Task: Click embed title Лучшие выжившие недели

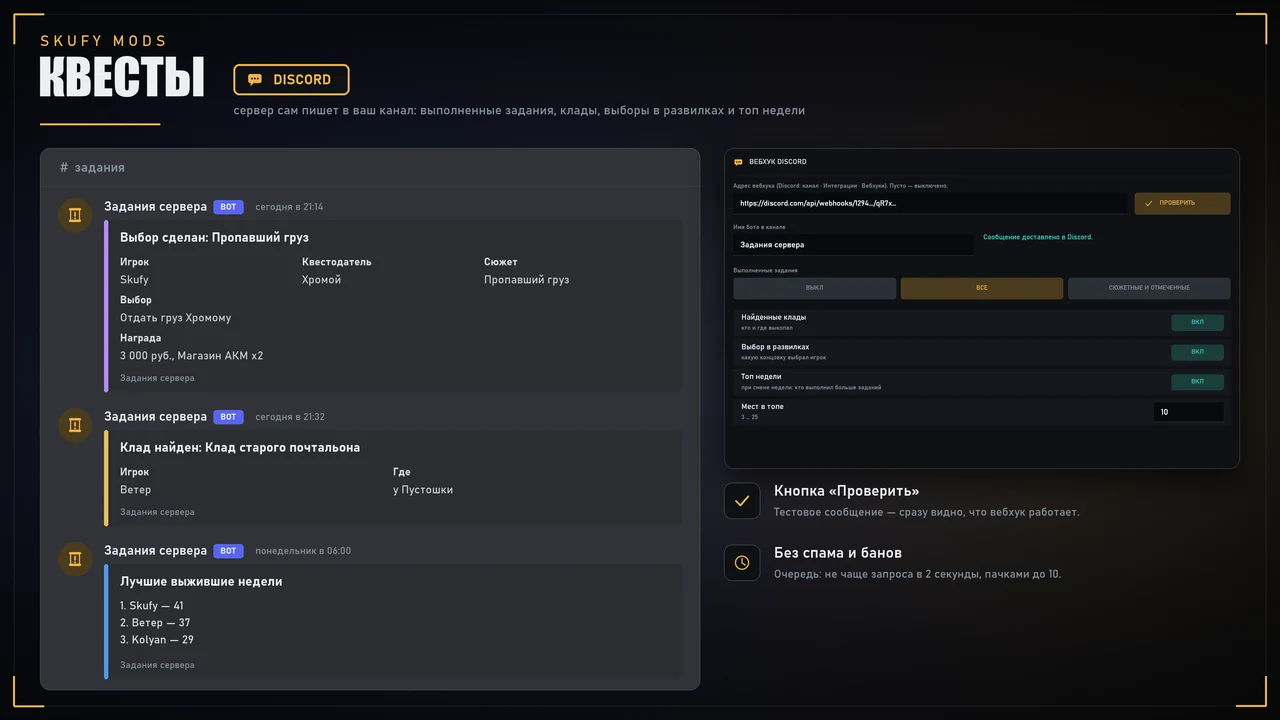Action: (x=201, y=582)
